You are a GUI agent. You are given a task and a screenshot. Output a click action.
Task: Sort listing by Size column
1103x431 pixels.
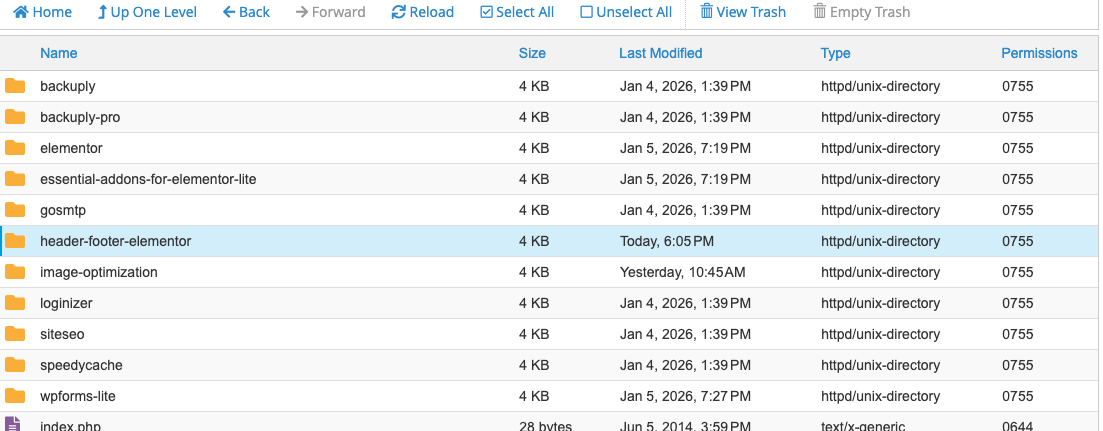click(532, 53)
